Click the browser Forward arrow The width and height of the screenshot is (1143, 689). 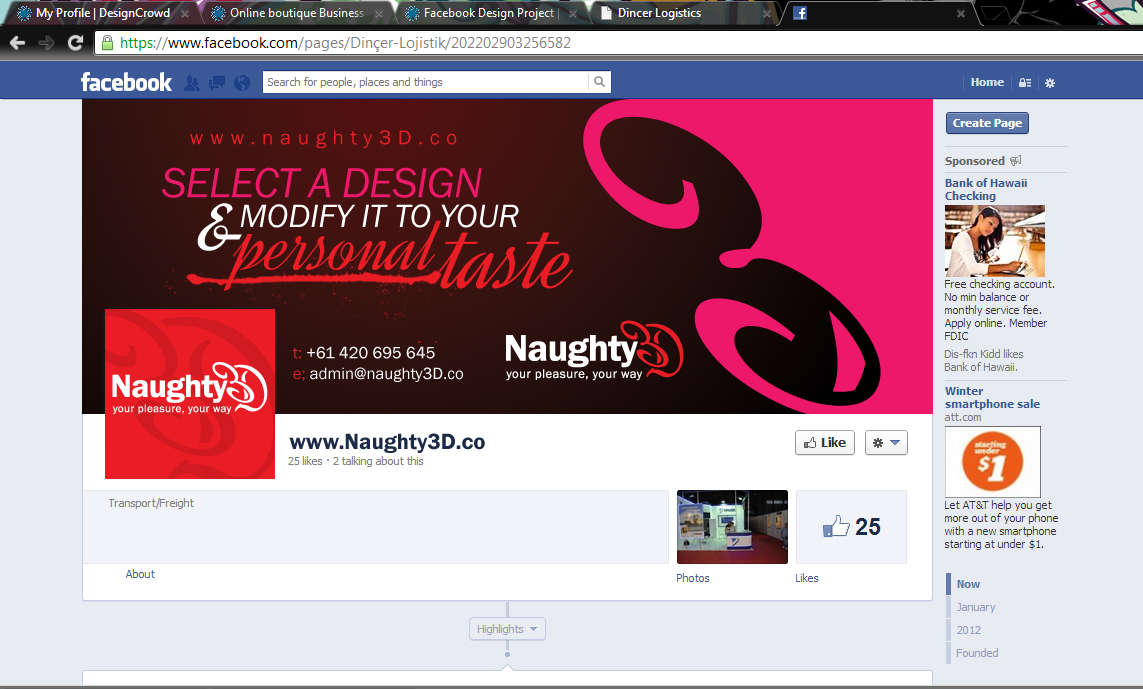[x=47, y=43]
